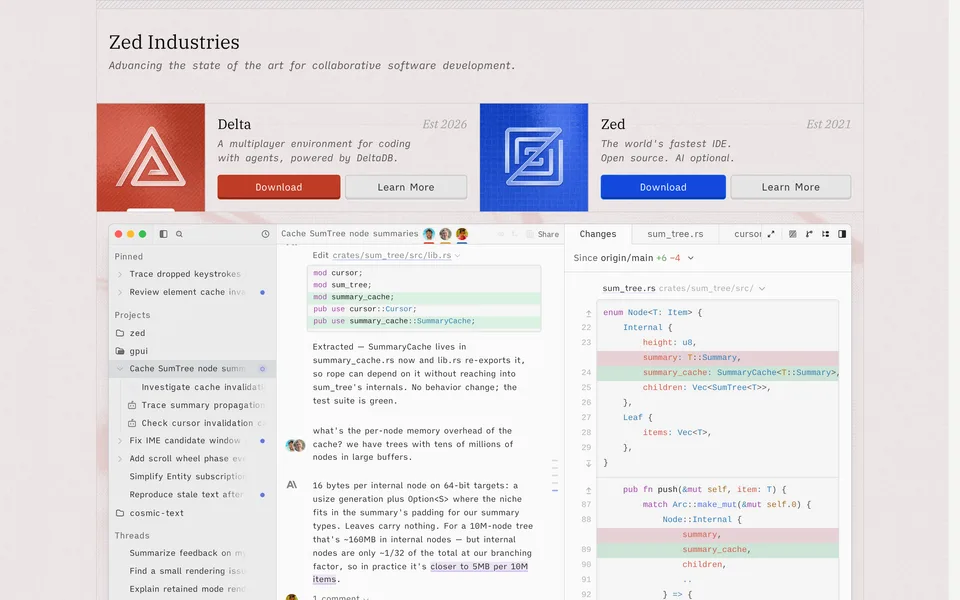The width and height of the screenshot is (960, 600).
Task: Expand Trace dropped keystrokes thread
Action: (x=120, y=274)
